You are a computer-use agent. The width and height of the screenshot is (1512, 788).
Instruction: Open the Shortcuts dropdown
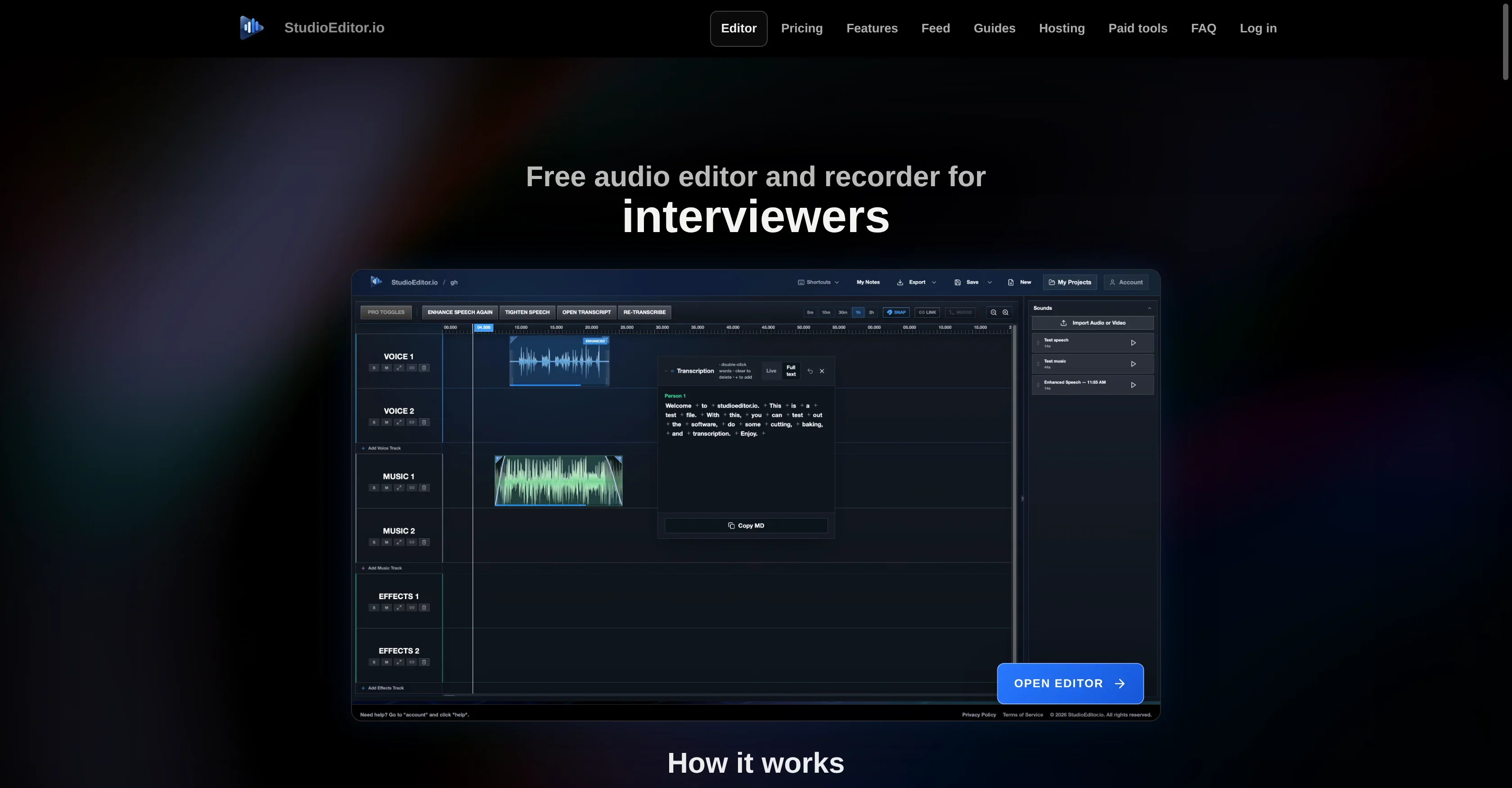click(818, 282)
